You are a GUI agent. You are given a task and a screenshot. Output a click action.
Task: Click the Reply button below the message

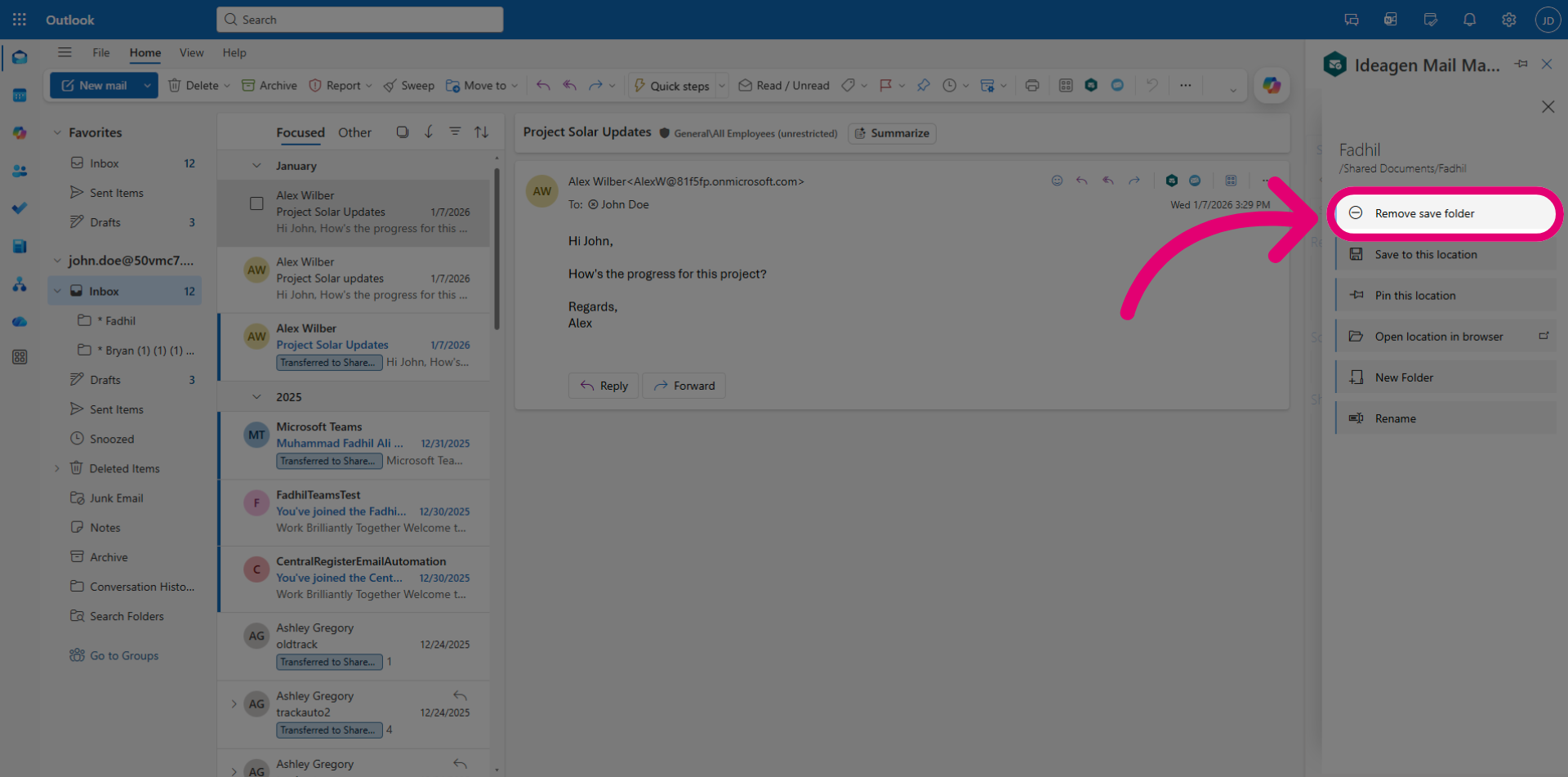[x=604, y=386]
